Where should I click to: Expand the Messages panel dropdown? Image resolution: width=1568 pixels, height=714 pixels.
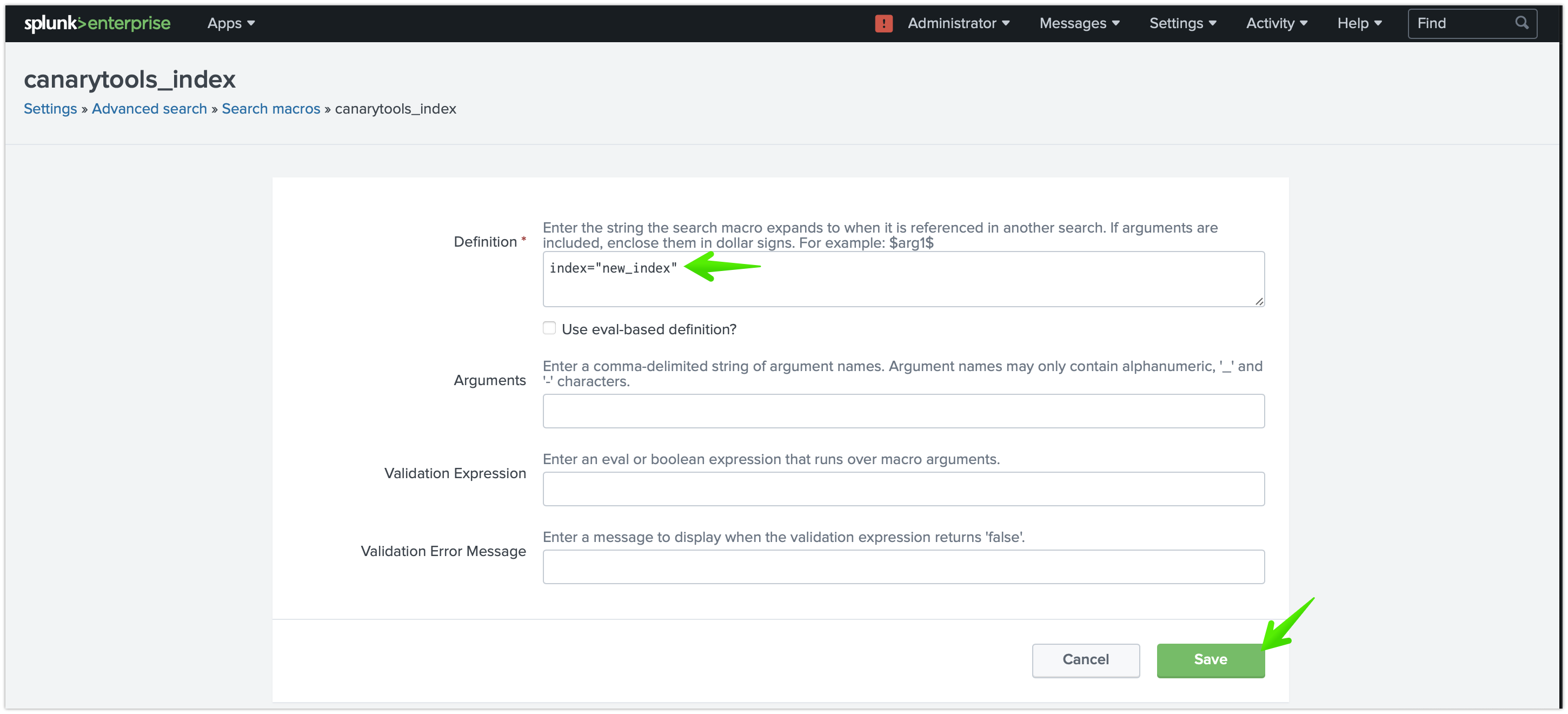[x=1079, y=22]
